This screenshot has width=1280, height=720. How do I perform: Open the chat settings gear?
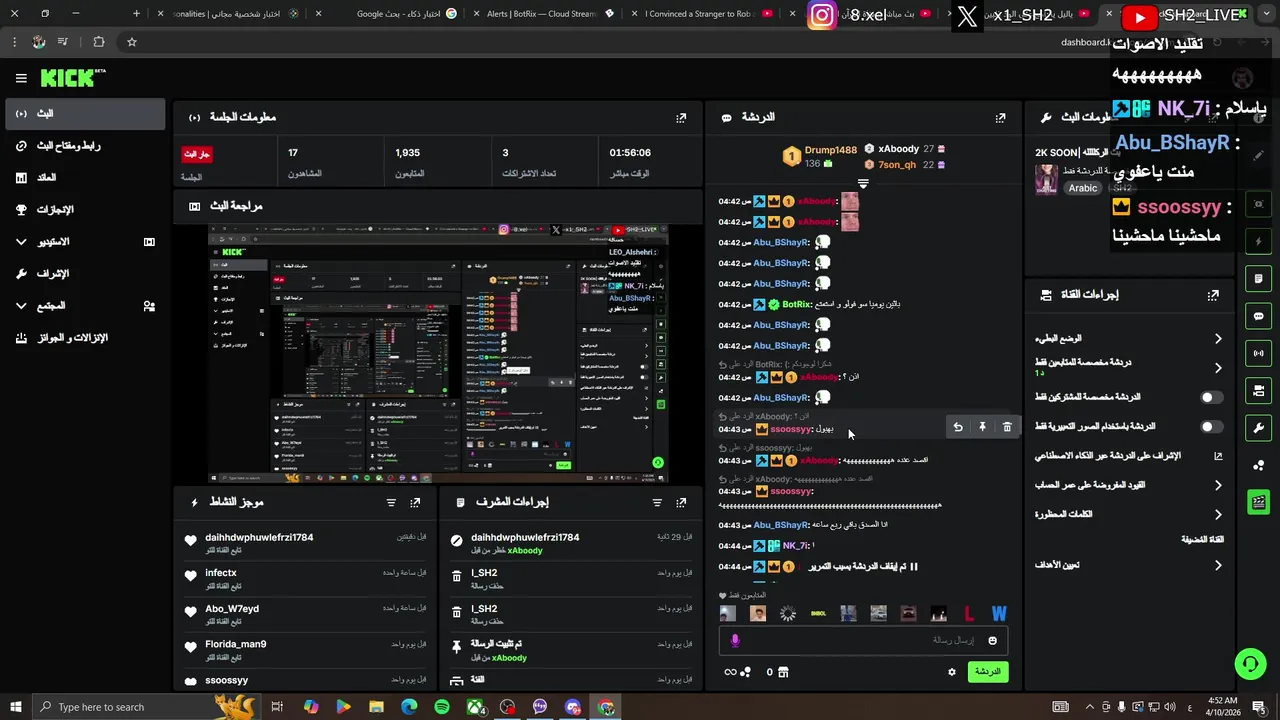coord(952,672)
